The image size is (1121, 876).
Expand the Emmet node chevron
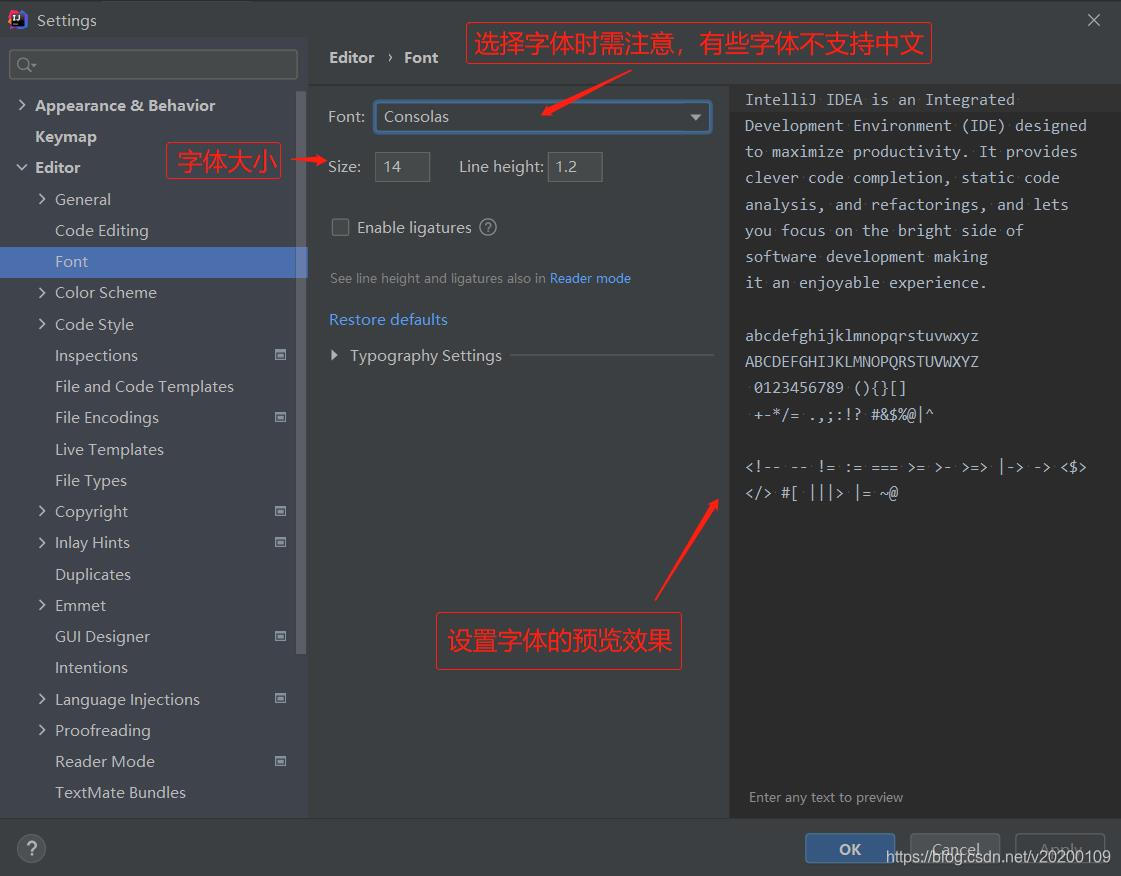[41, 605]
